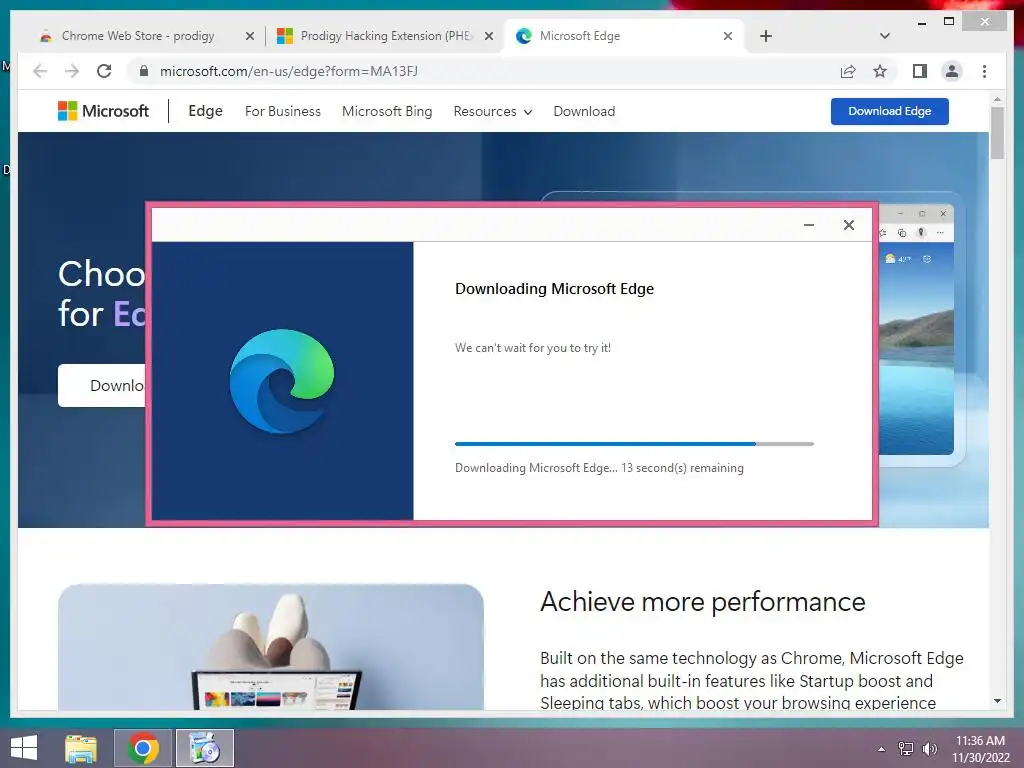Close the Prodigy Hacking Extension tab
The width and height of the screenshot is (1024, 768).
[488, 36]
